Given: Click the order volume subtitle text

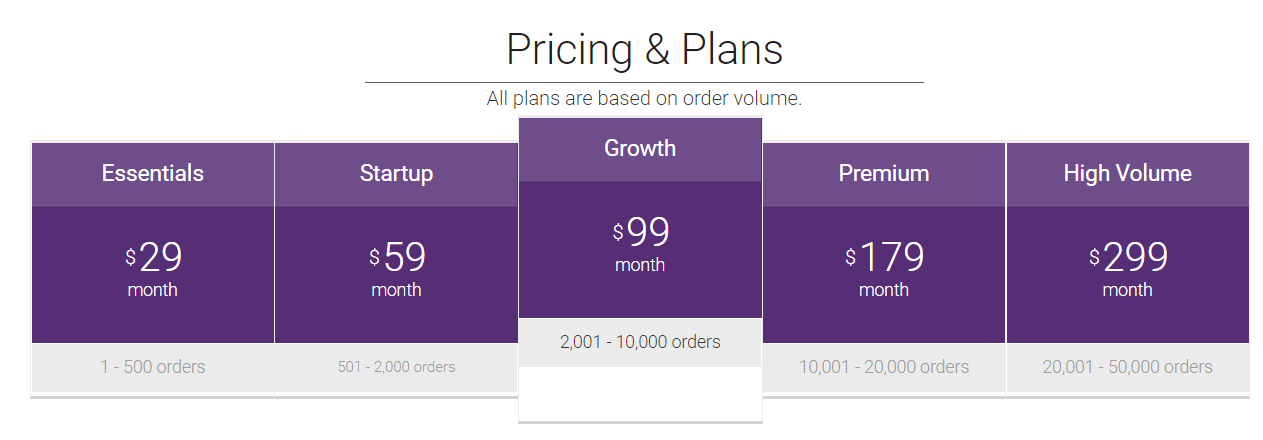Looking at the screenshot, I should tap(644, 99).
